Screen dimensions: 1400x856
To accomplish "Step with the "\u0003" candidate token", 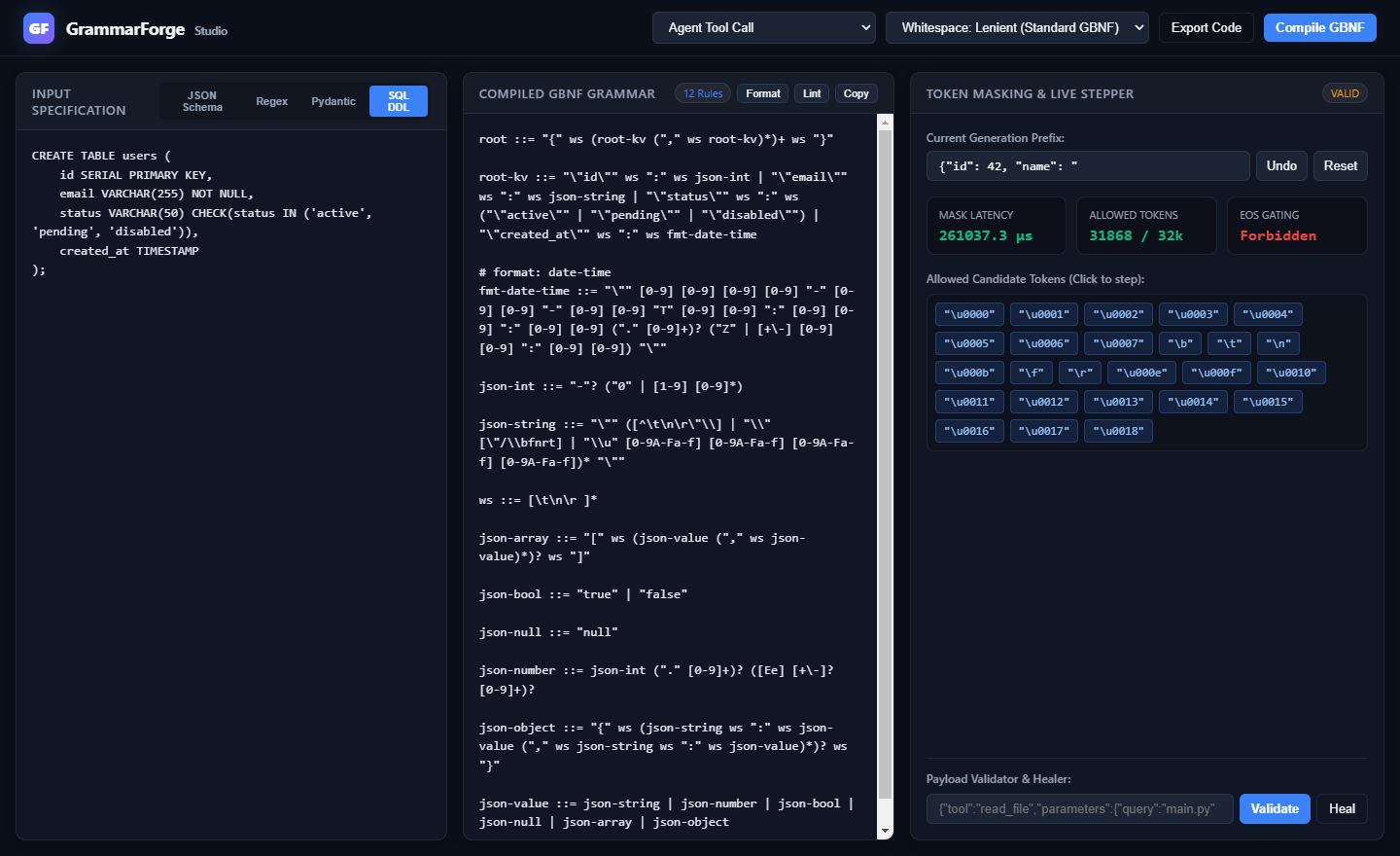I will [x=1193, y=314].
